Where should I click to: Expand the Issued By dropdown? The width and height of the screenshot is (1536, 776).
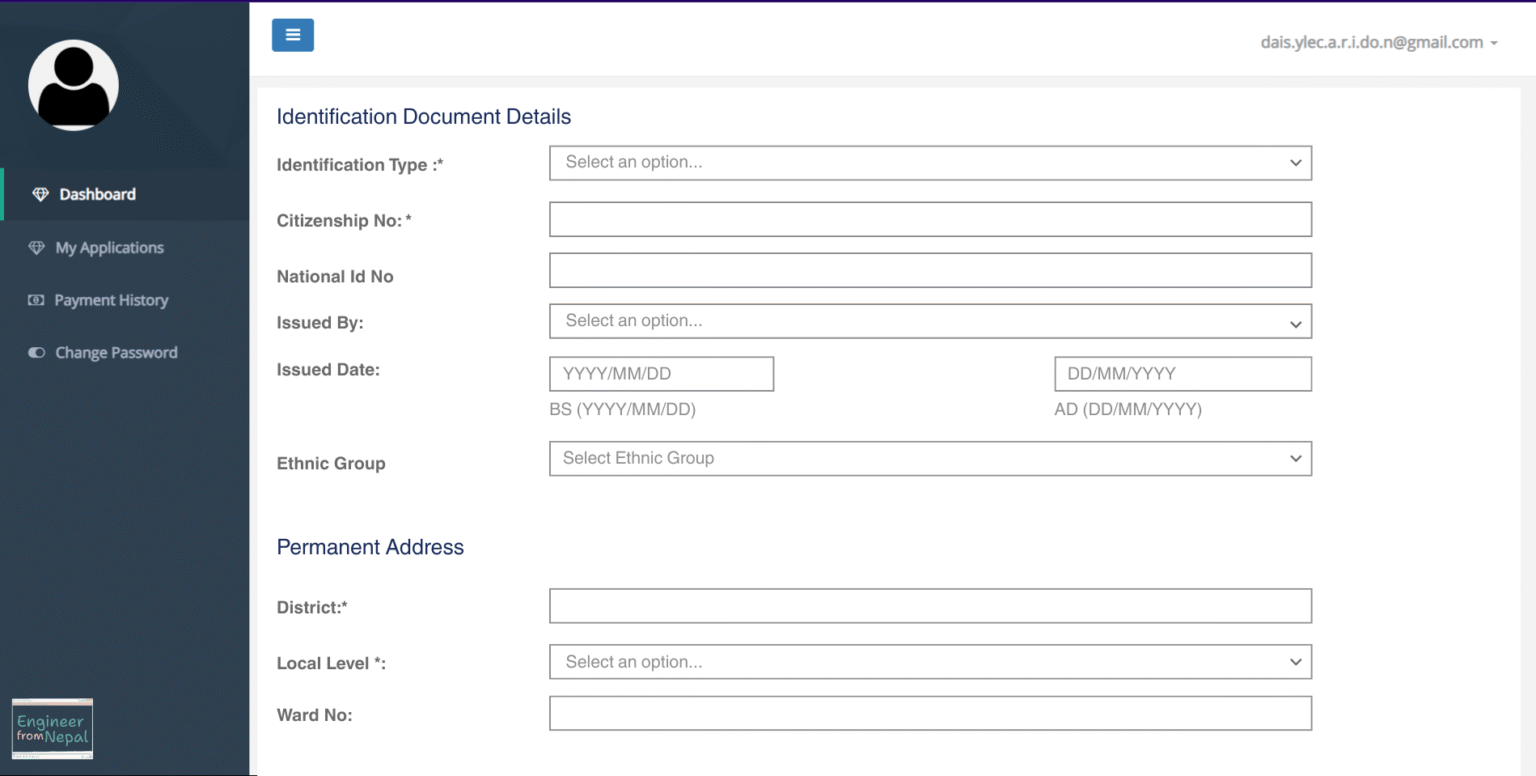pyautogui.click(x=929, y=321)
